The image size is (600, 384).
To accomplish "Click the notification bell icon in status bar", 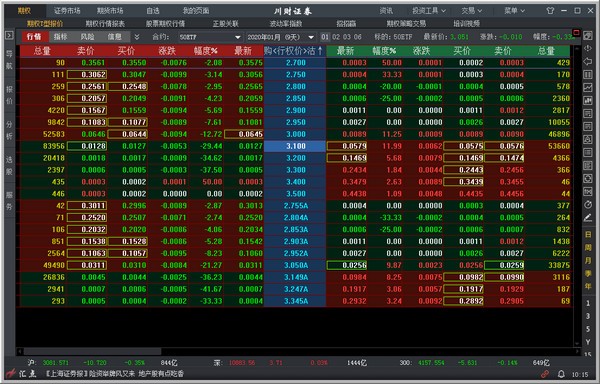I will [561, 374].
